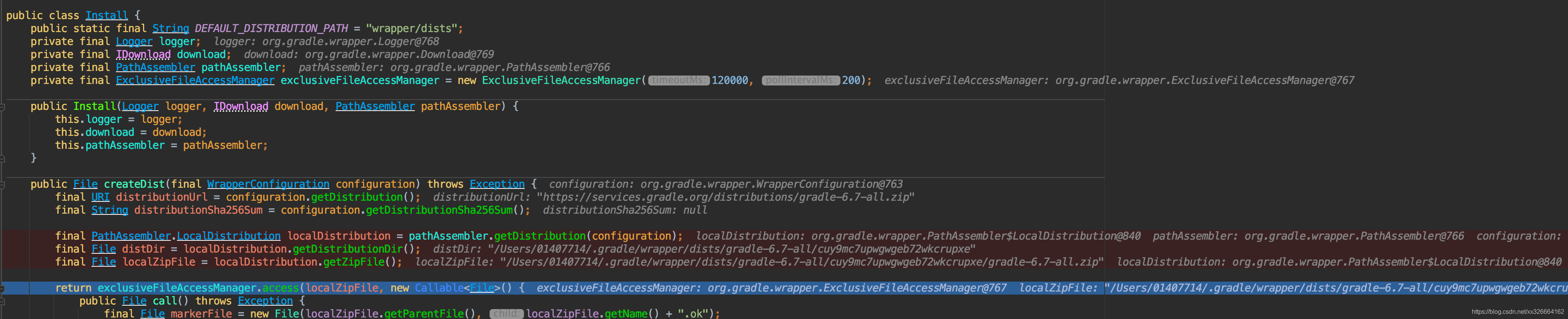Screen dimensions: 1568x319
Task: Collapse the createDist method fold marker
Action: click(2, 184)
